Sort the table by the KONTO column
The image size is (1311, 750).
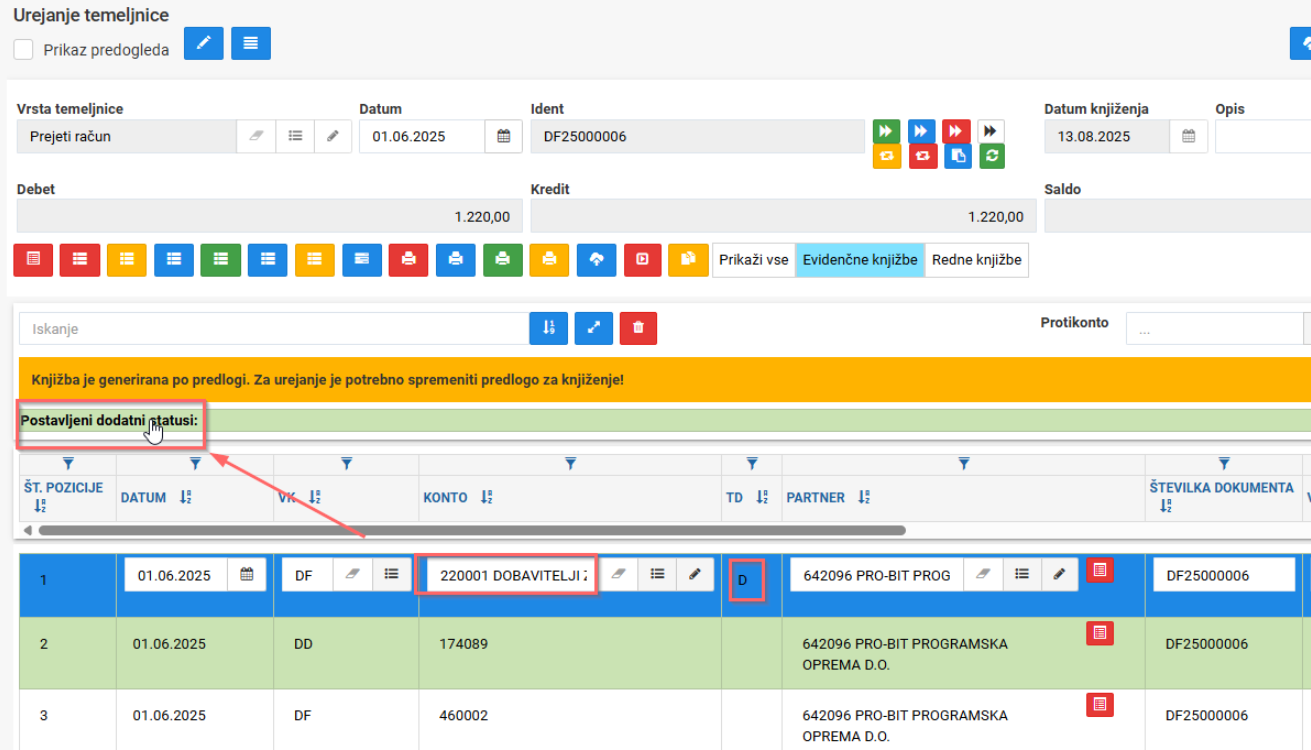(x=486, y=497)
